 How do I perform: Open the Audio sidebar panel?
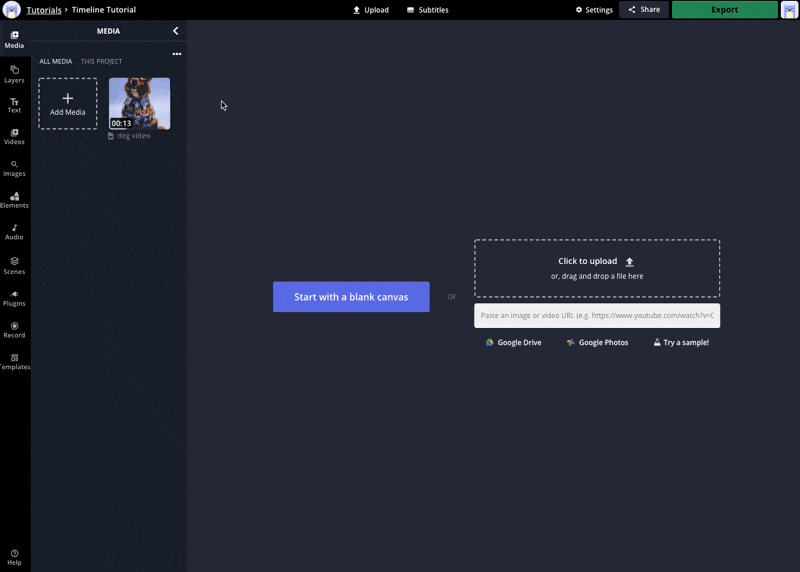click(x=14, y=232)
